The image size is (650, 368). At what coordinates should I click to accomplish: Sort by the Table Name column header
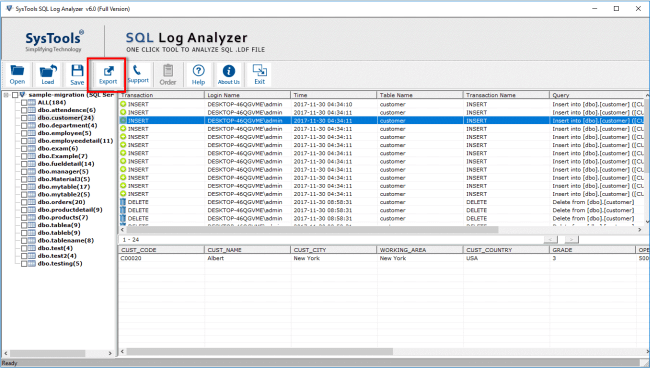coord(420,95)
